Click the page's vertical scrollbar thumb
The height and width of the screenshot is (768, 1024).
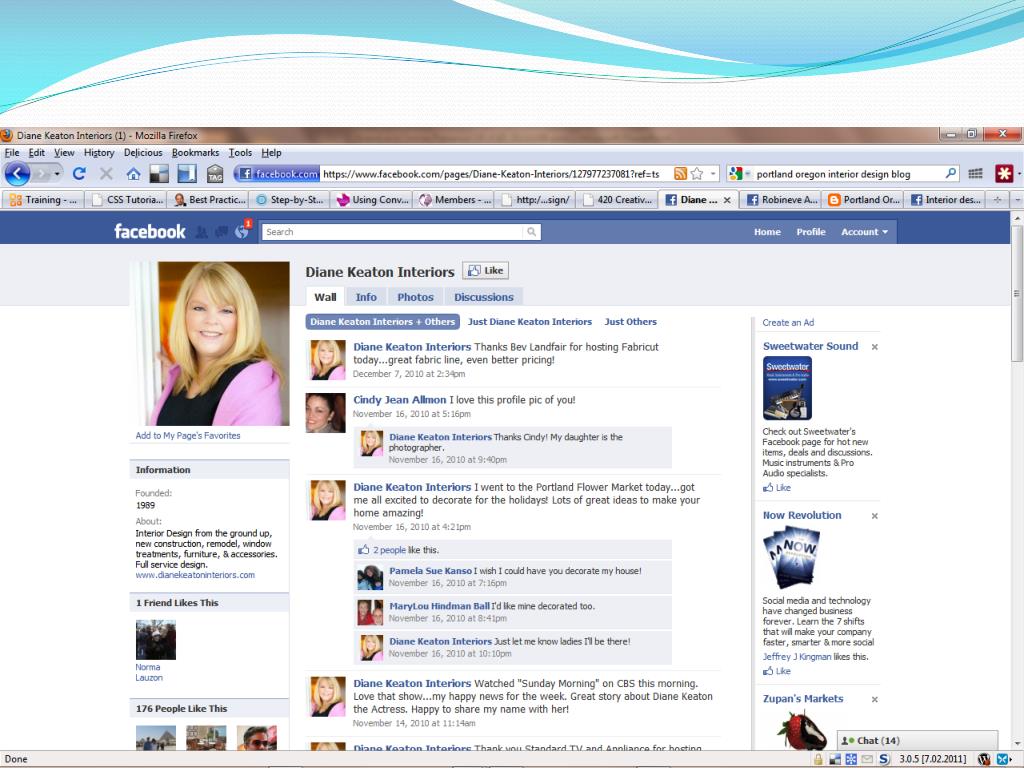point(1017,290)
